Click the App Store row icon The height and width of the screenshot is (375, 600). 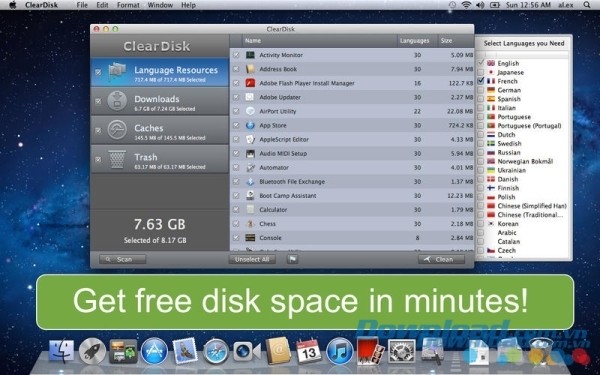(x=250, y=126)
